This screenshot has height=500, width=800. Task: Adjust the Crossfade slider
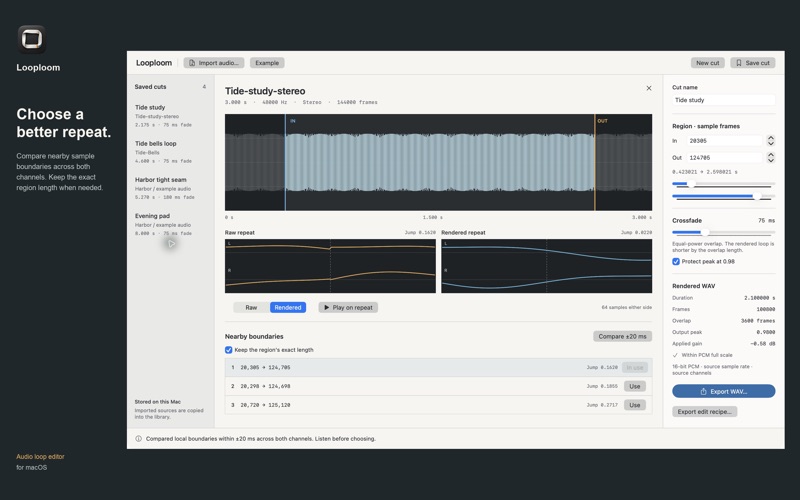[x=705, y=233]
